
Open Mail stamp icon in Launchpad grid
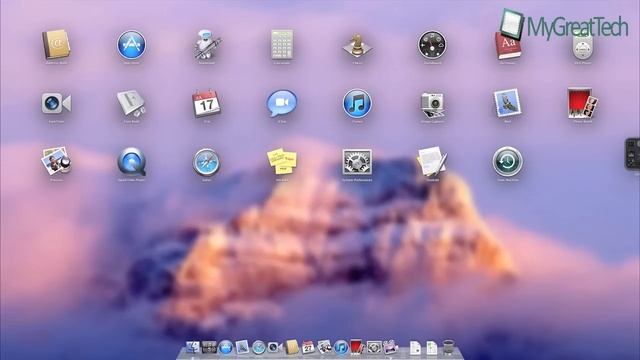tap(507, 103)
